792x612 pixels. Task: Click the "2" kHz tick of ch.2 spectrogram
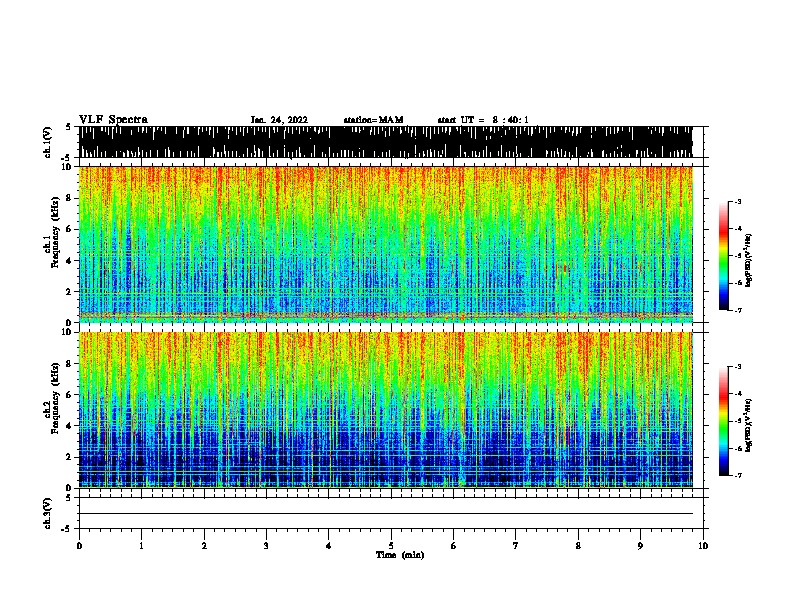click(70, 457)
